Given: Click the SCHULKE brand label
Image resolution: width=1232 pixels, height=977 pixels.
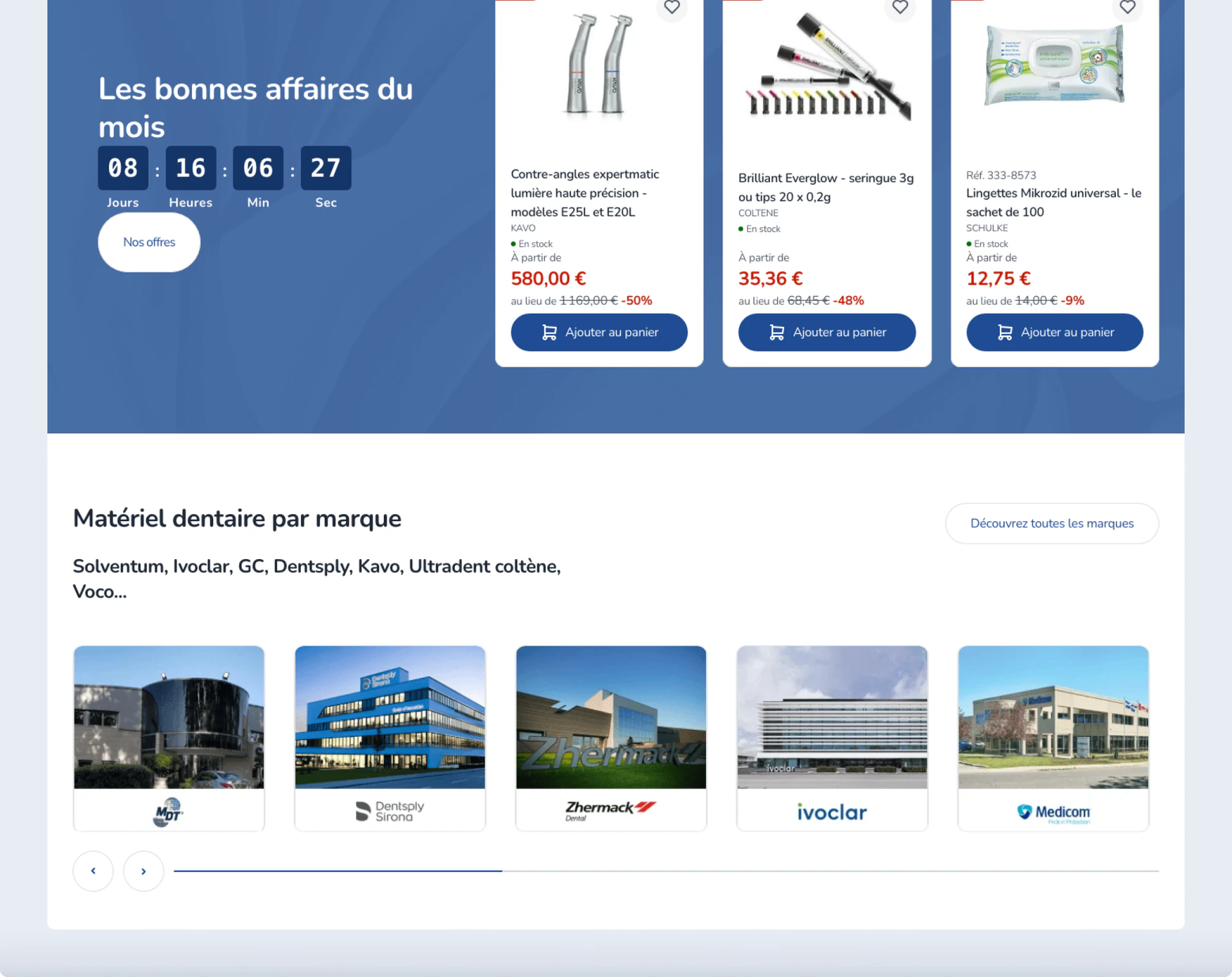Looking at the screenshot, I should point(987,229).
